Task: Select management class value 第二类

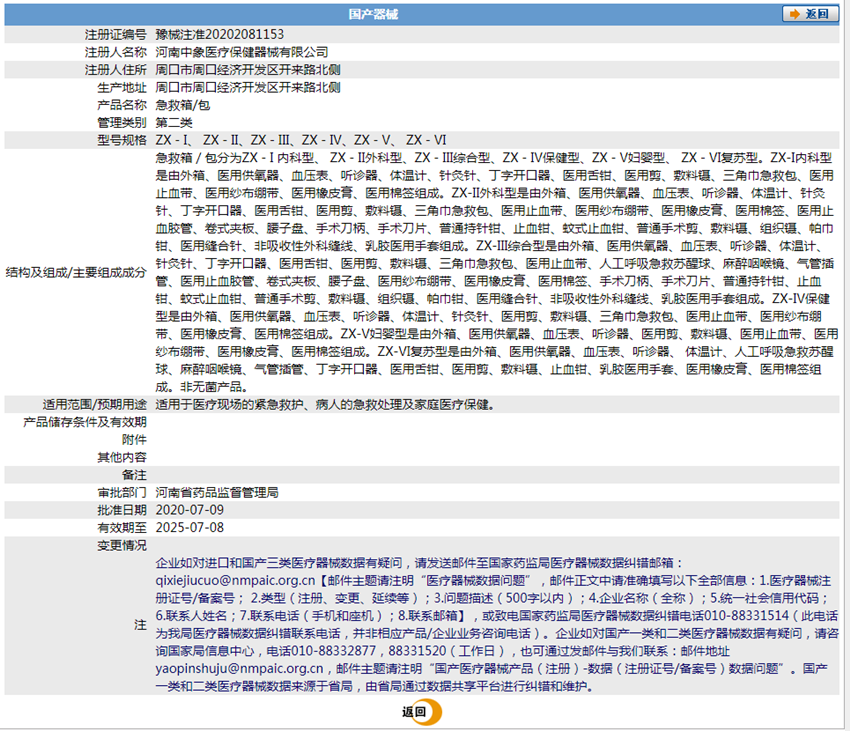Action: (x=174, y=123)
